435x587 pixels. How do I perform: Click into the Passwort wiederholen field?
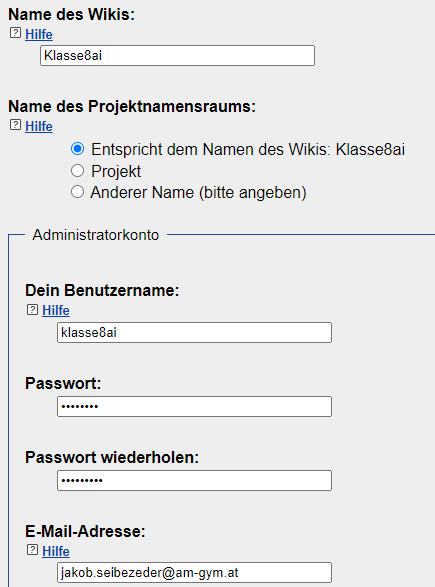194,480
